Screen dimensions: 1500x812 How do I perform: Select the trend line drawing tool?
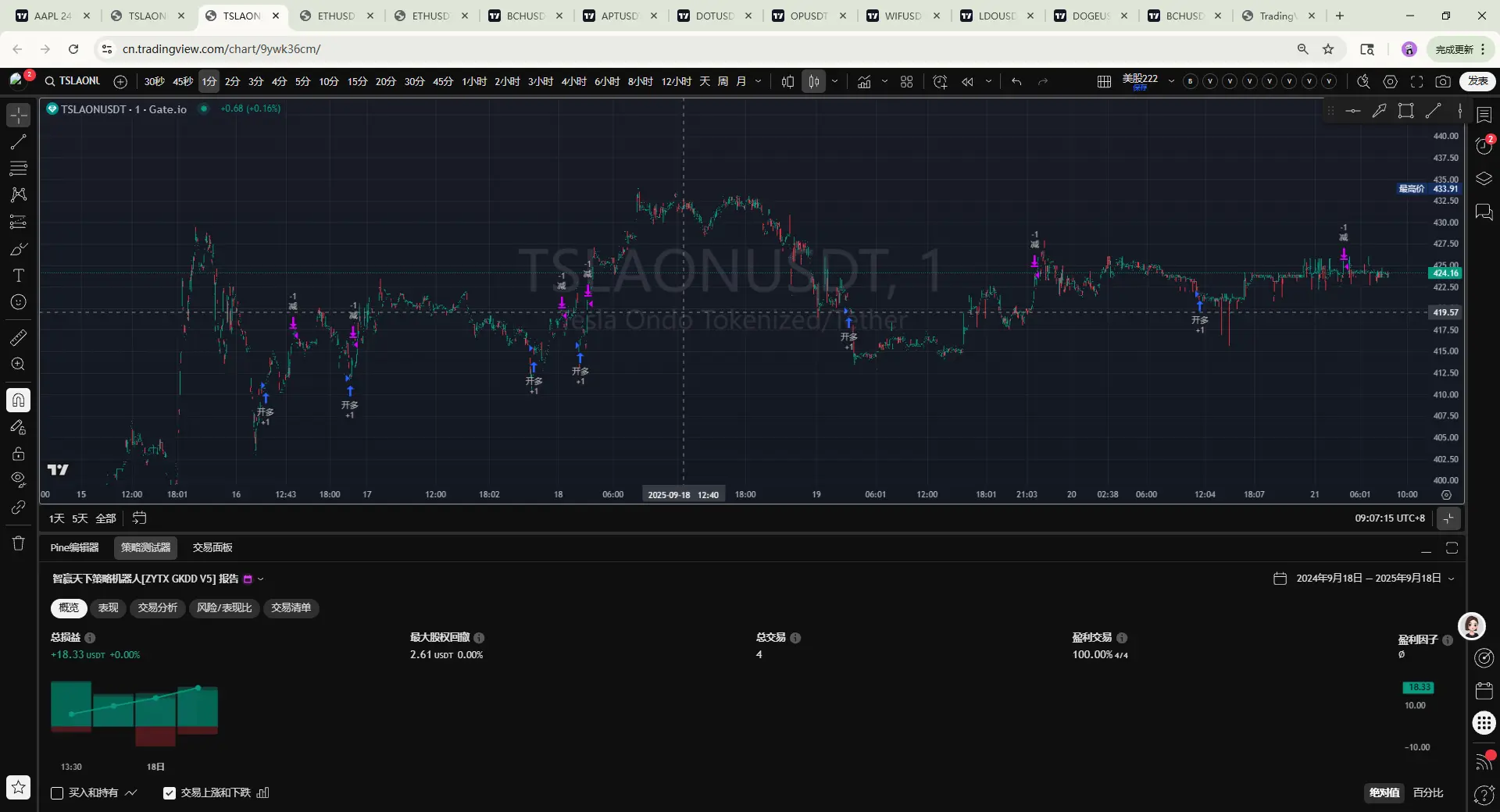(19, 142)
